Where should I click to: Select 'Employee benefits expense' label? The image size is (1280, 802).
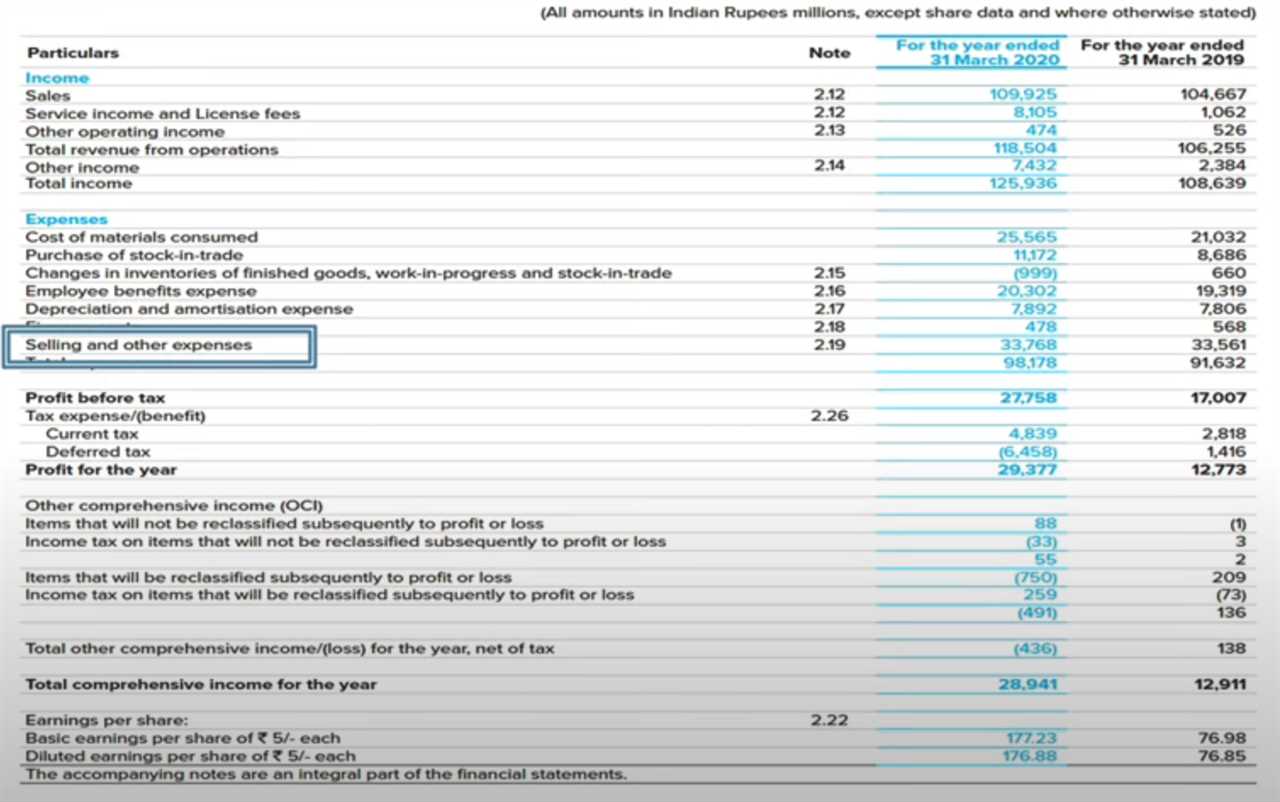tap(141, 291)
